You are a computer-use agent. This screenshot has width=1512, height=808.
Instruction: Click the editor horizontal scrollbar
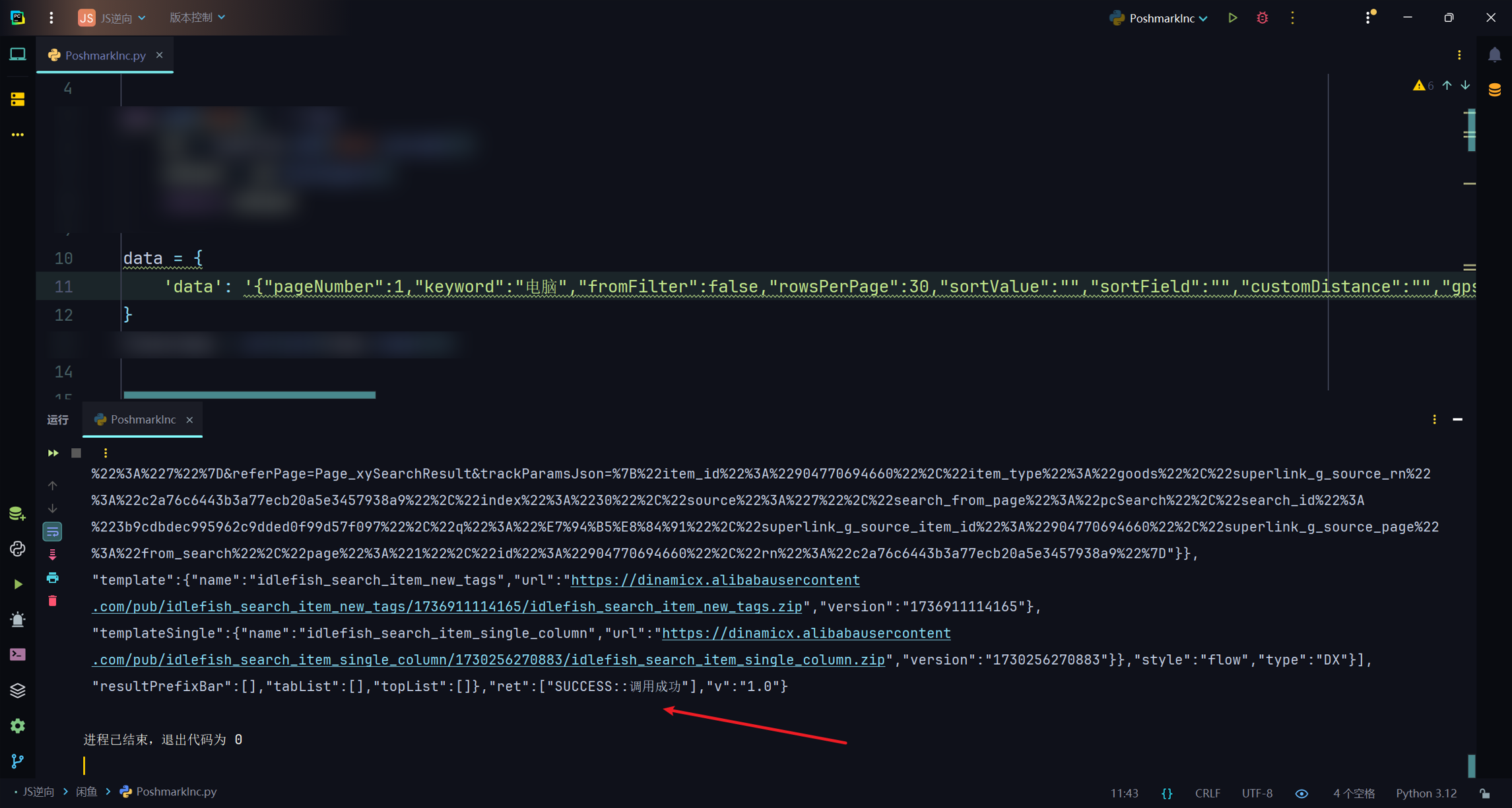point(249,395)
